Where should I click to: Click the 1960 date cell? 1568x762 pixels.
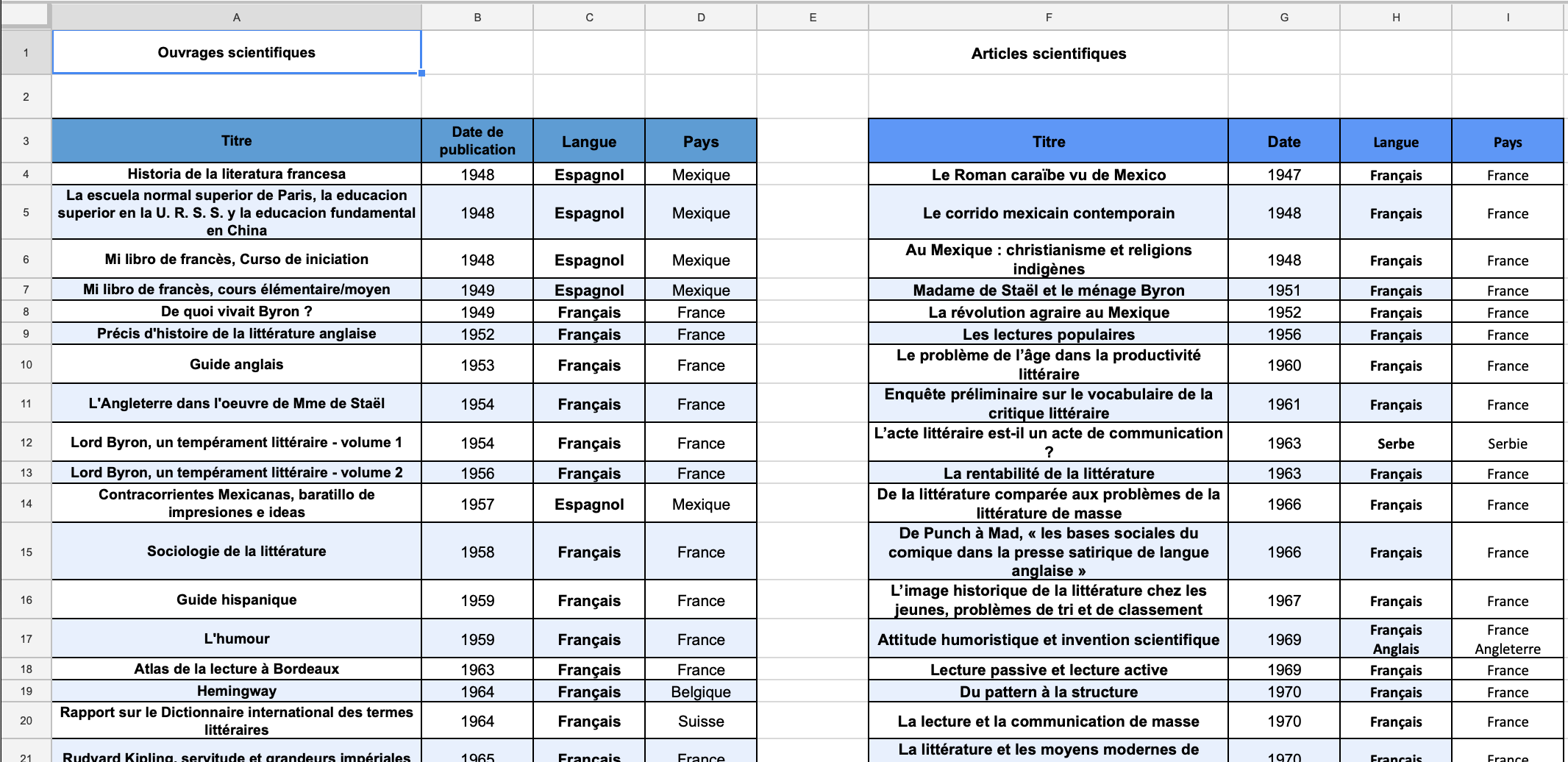click(1284, 365)
